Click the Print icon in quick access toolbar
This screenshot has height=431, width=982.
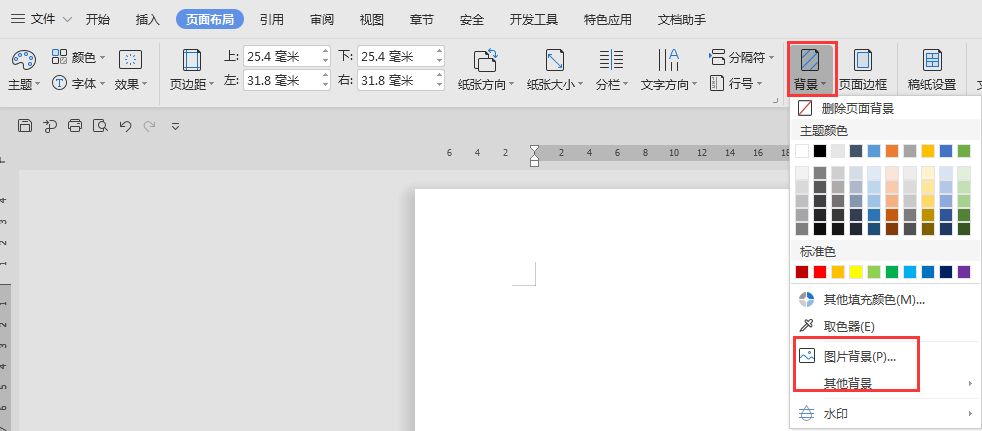[75, 125]
